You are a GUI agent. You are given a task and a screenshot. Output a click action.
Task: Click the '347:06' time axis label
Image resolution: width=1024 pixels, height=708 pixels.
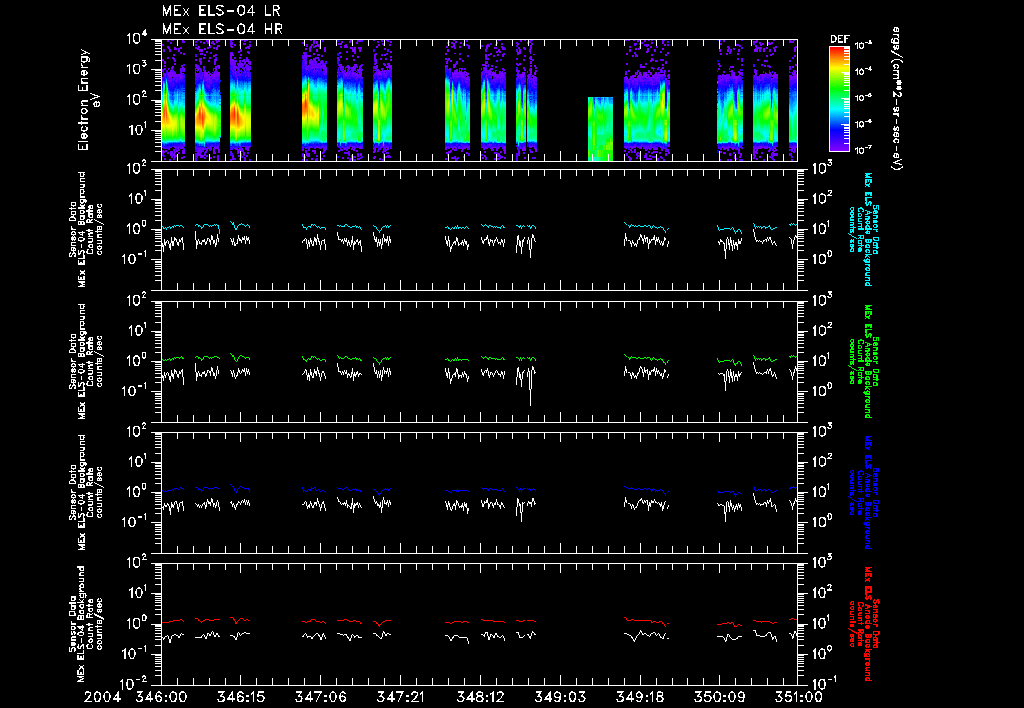coord(320,697)
